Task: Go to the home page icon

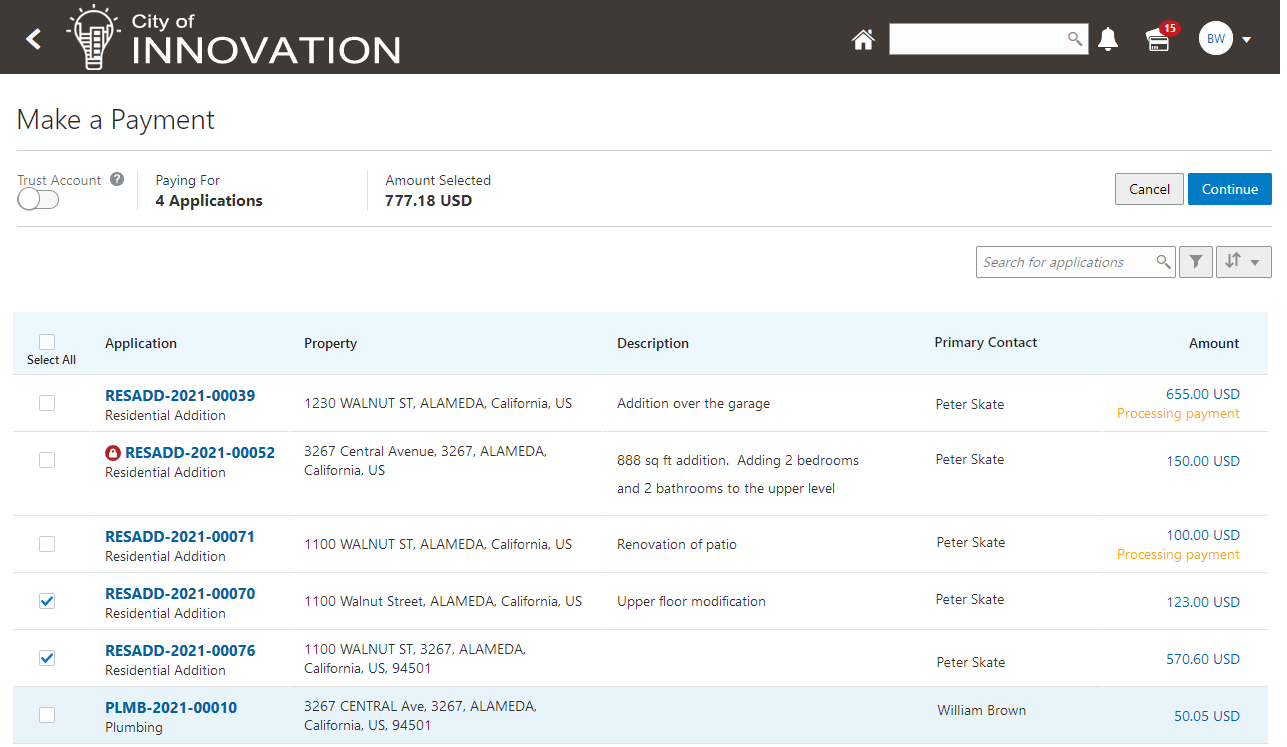Action: (863, 39)
